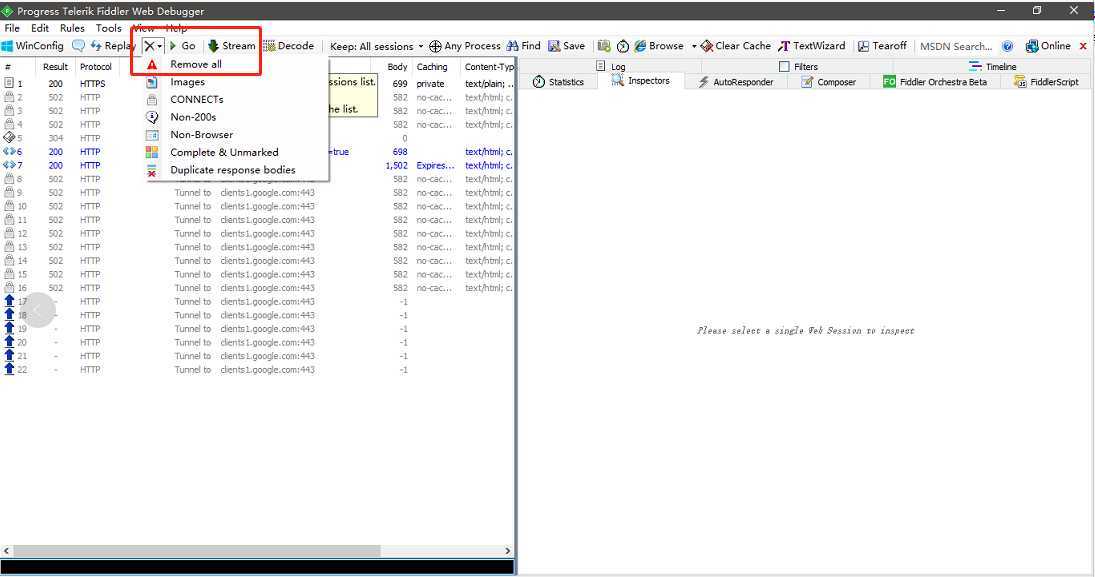Click the Tearoff button
1095x577 pixels.
coord(882,45)
